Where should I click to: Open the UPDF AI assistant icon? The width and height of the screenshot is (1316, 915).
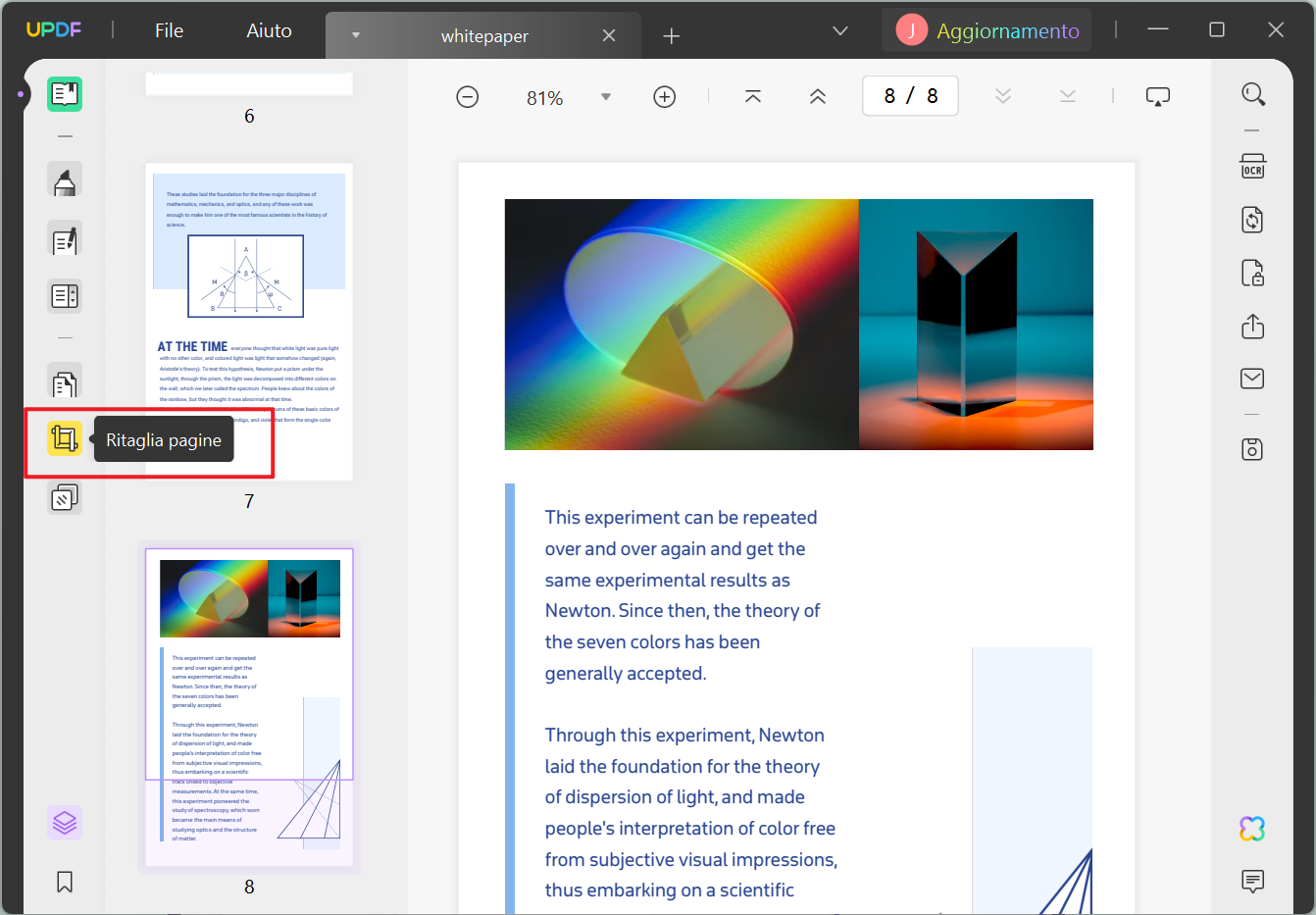(x=1252, y=829)
